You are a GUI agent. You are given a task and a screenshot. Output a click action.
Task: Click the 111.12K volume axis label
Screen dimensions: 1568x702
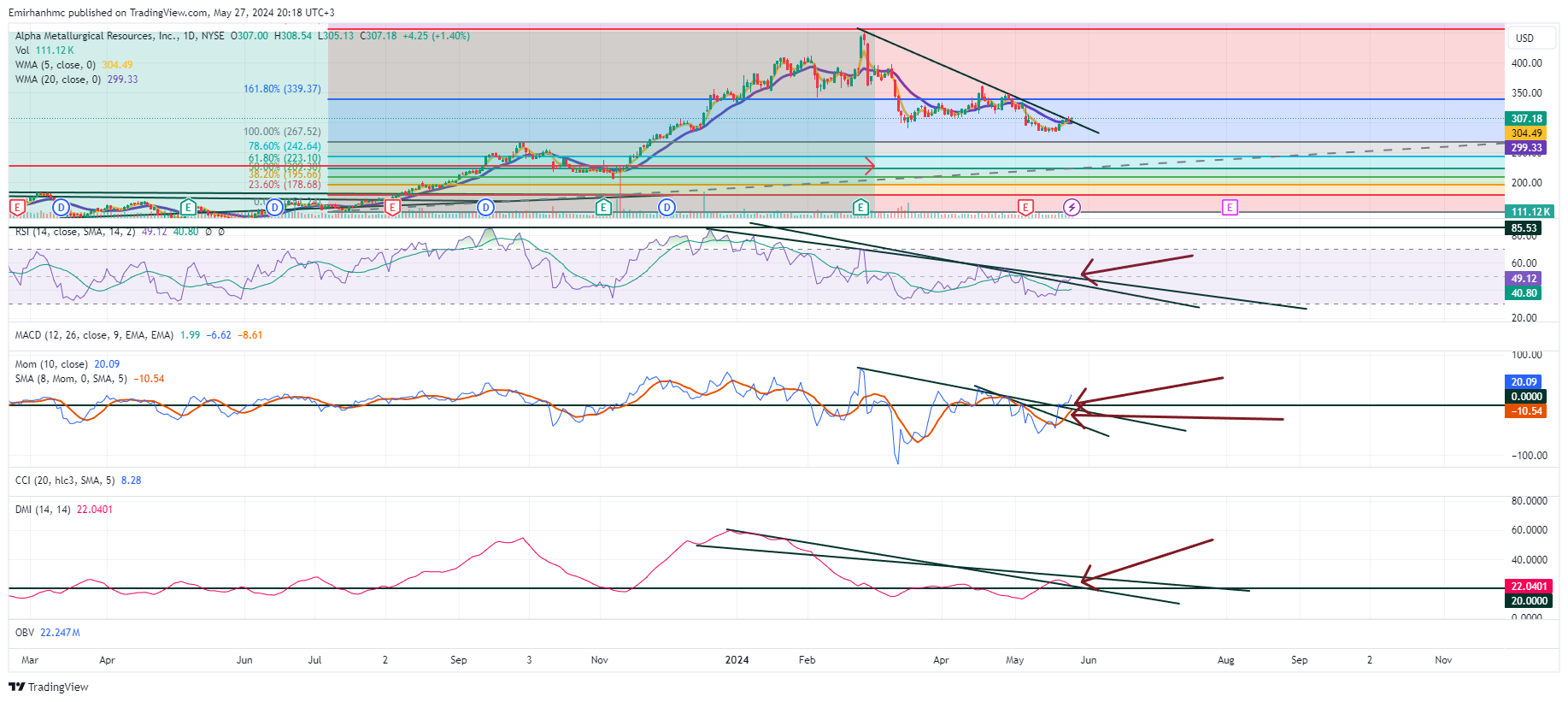click(1530, 212)
